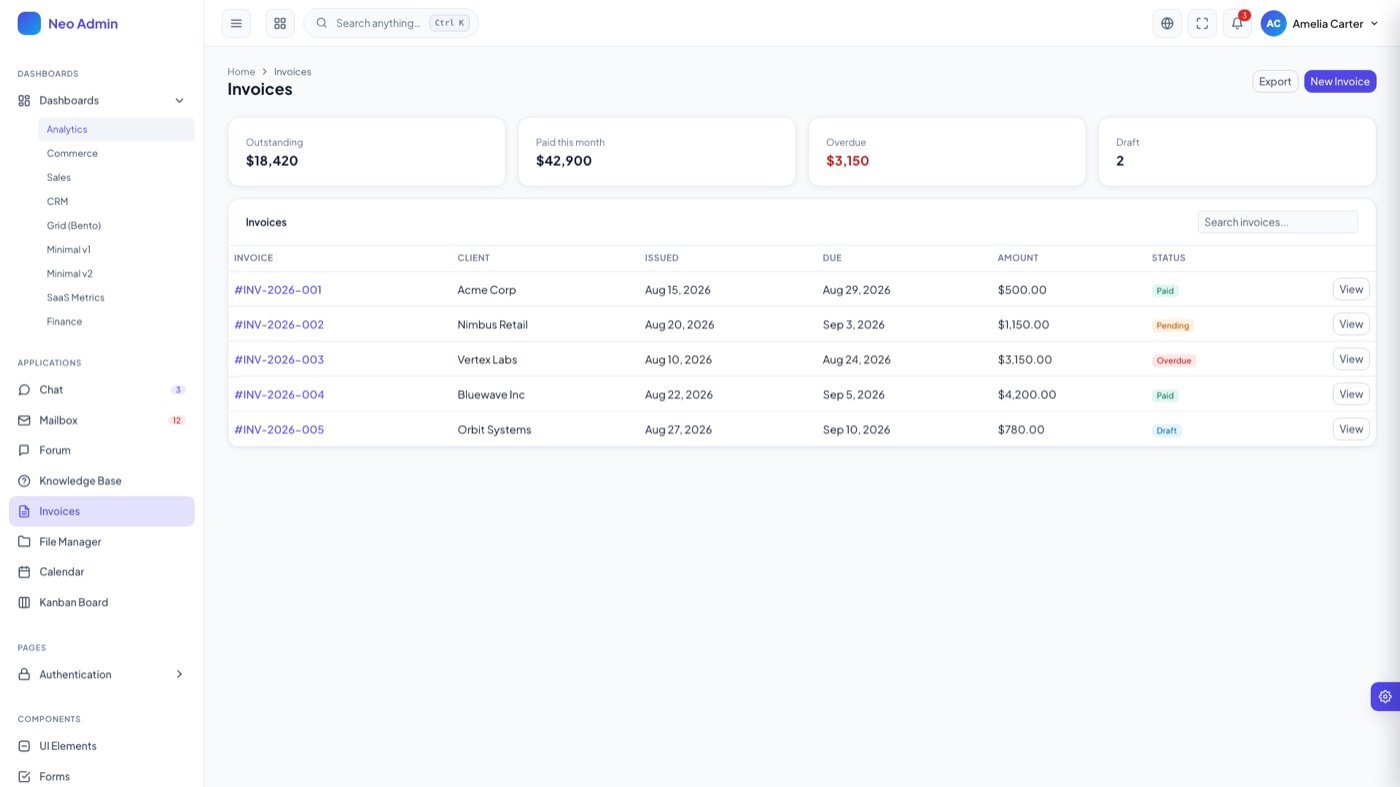This screenshot has width=1400, height=787.
Task: Open the Commerce dashboard menu item
Action: click(116, 153)
